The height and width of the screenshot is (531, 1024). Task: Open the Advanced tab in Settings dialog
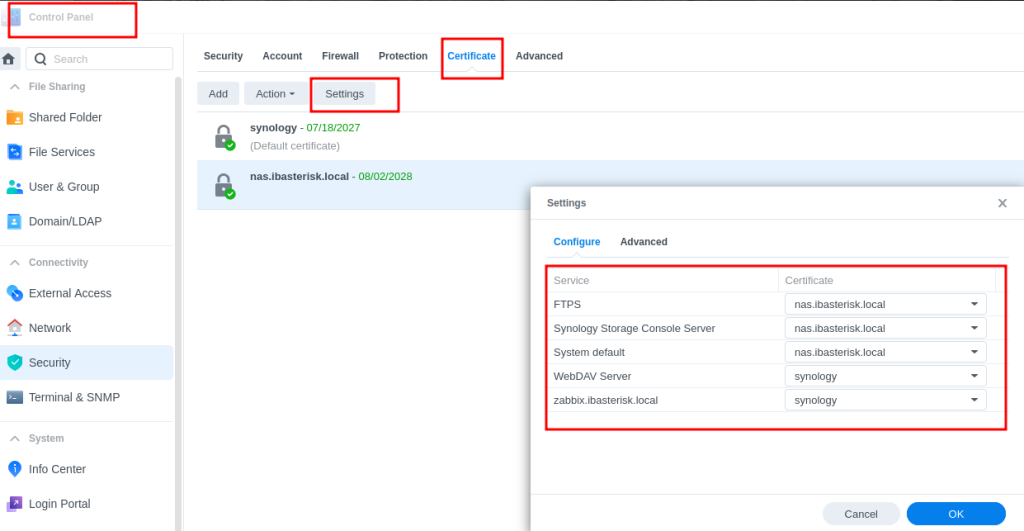(643, 242)
